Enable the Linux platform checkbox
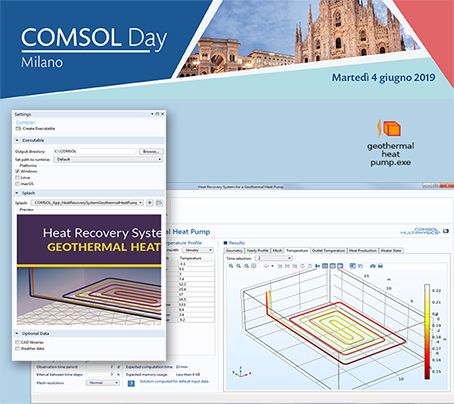 pyautogui.click(x=17, y=177)
